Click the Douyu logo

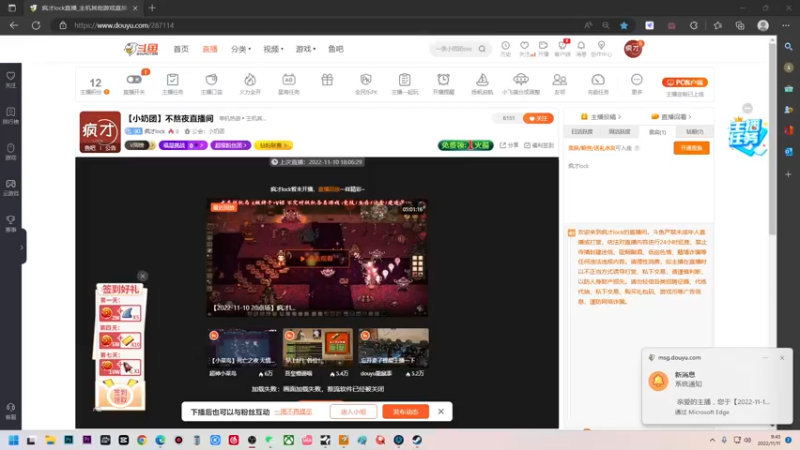click(x=141, y=49)
